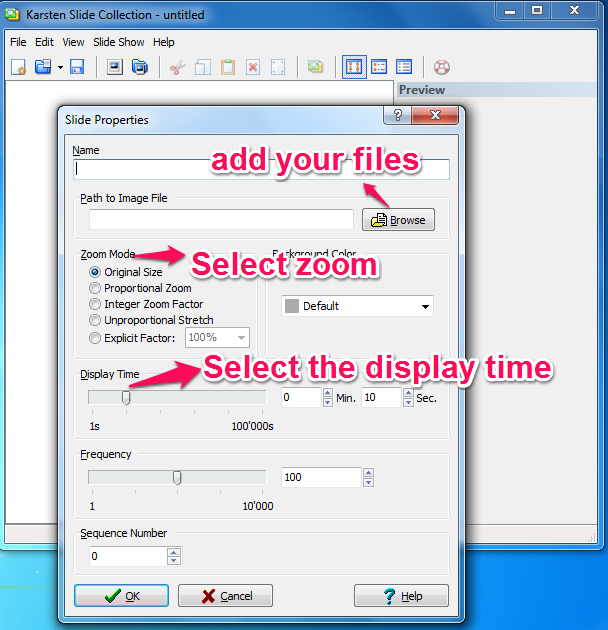Choose Unproportional Stretch zoom mode
Viewport: 608px width, 630px height.
(151, 320)
